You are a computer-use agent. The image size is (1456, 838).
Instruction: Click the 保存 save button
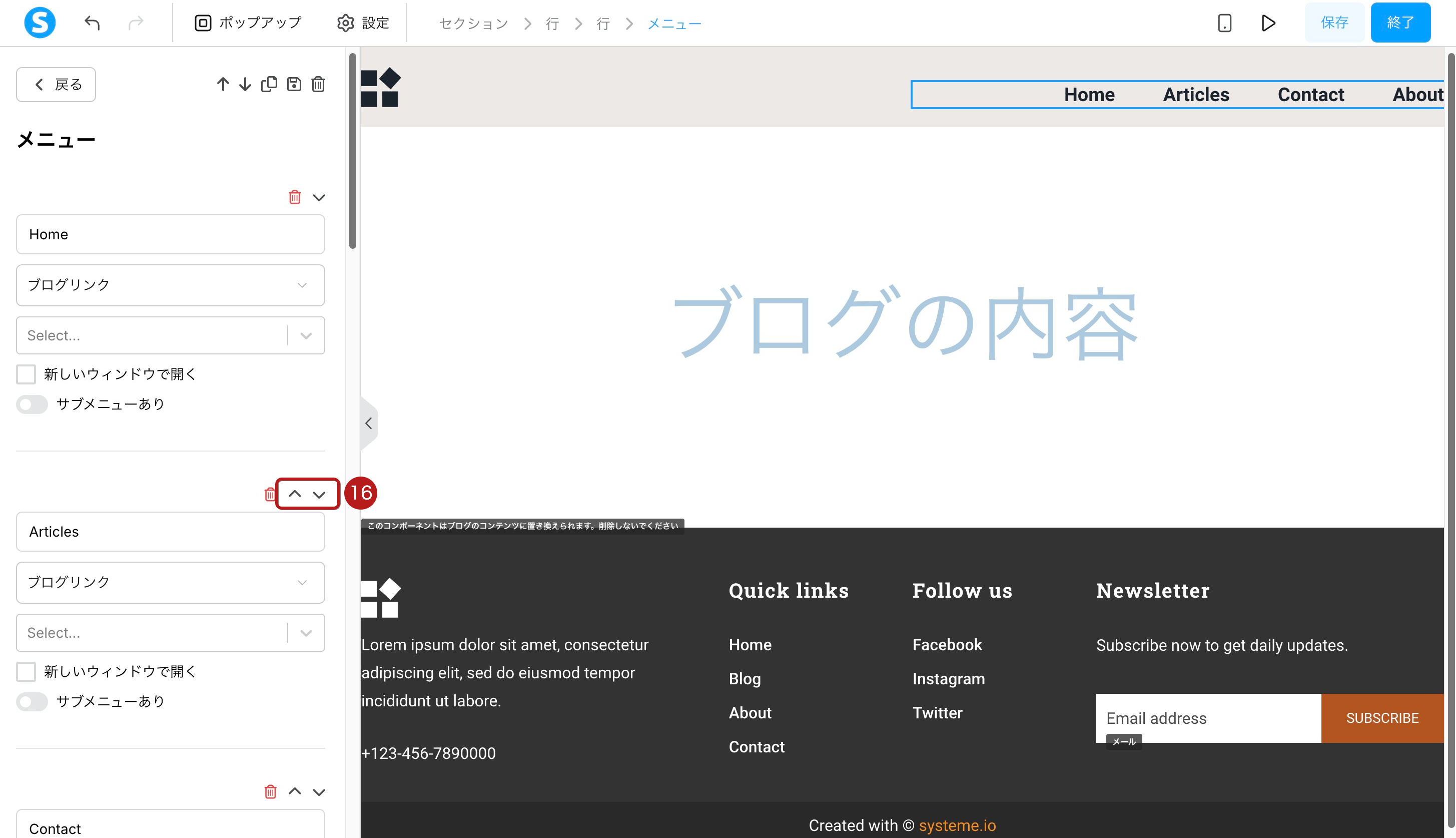1334,23
